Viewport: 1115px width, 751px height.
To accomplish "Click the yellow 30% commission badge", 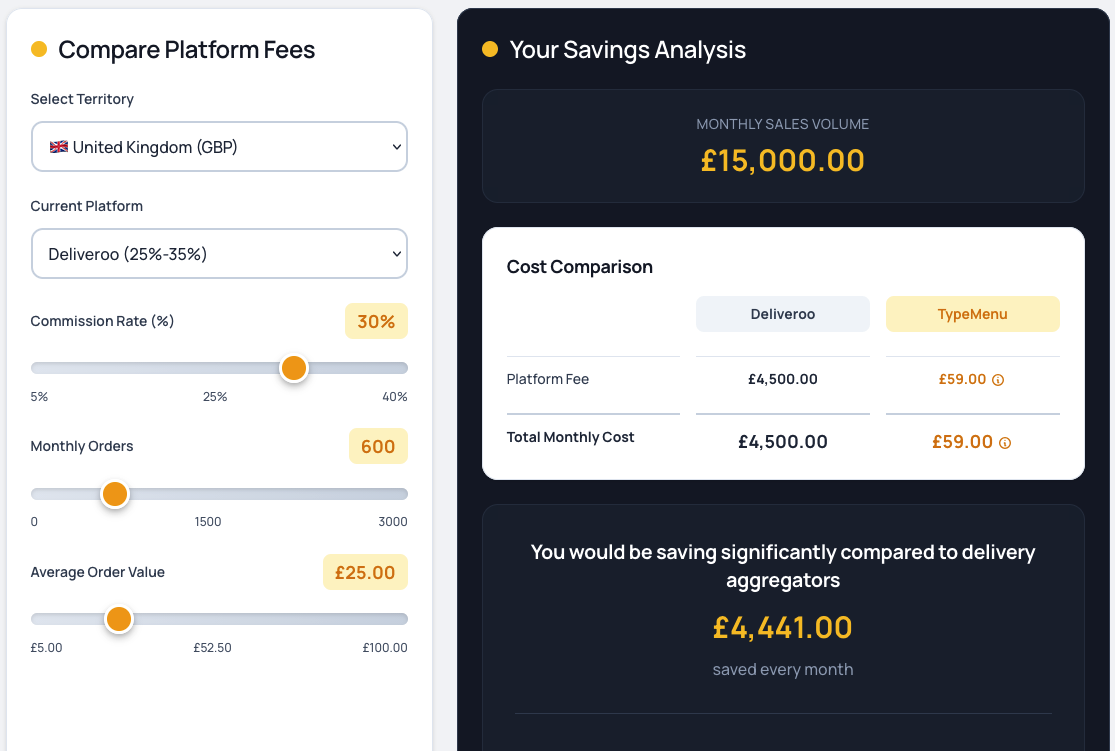I will point(376,321).
